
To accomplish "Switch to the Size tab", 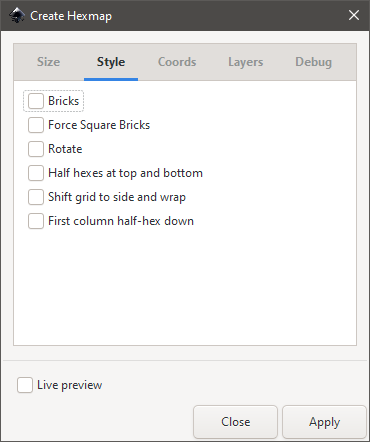I will [x=49, y=62].
